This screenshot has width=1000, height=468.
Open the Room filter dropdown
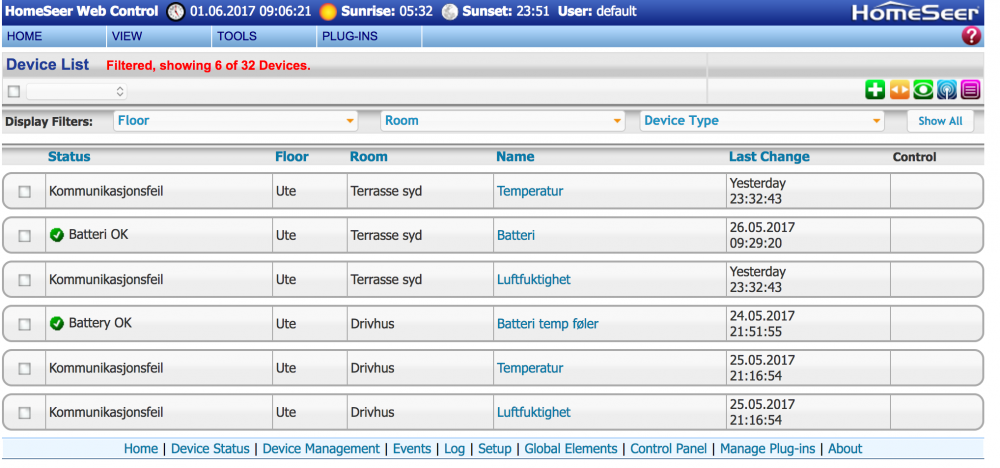point(503,121)
